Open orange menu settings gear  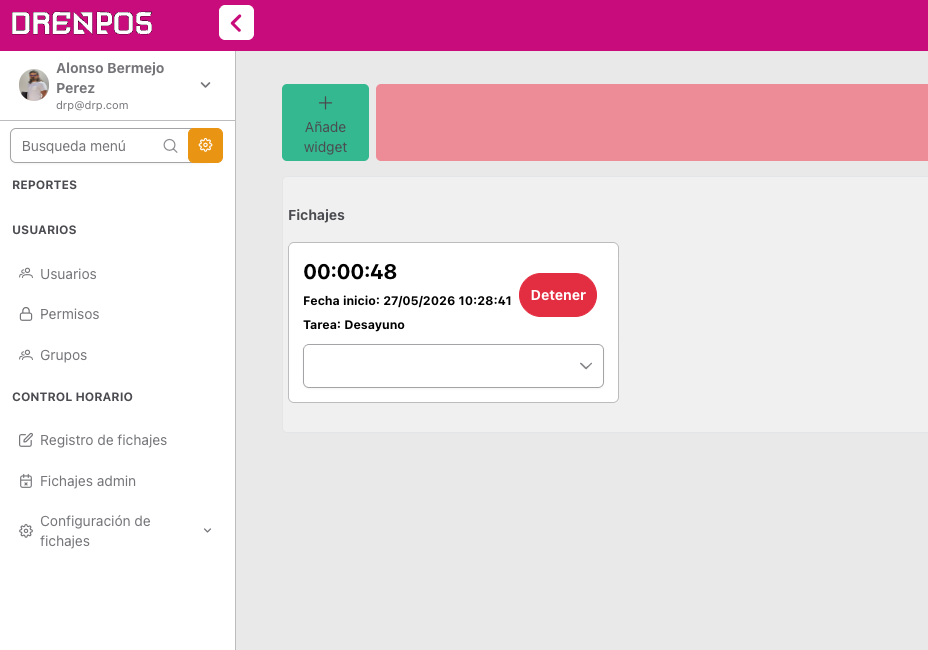pos(205,146)
